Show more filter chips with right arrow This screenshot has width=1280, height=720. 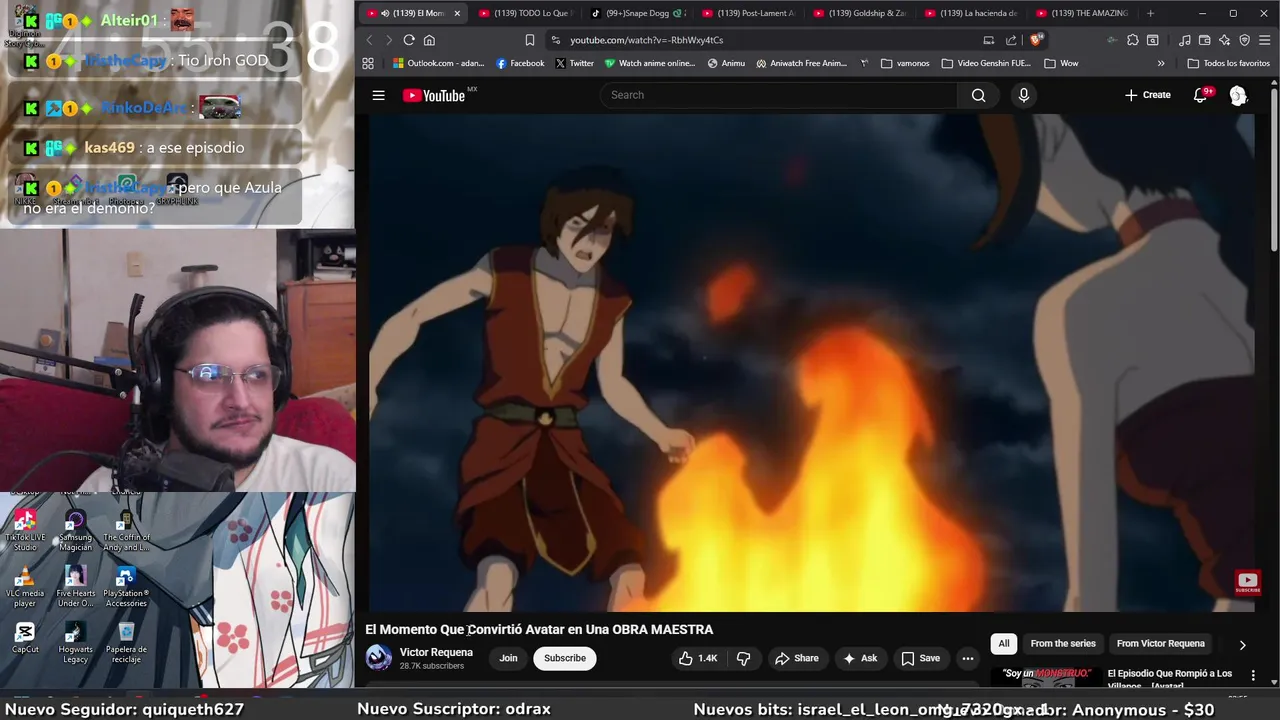1242,645
